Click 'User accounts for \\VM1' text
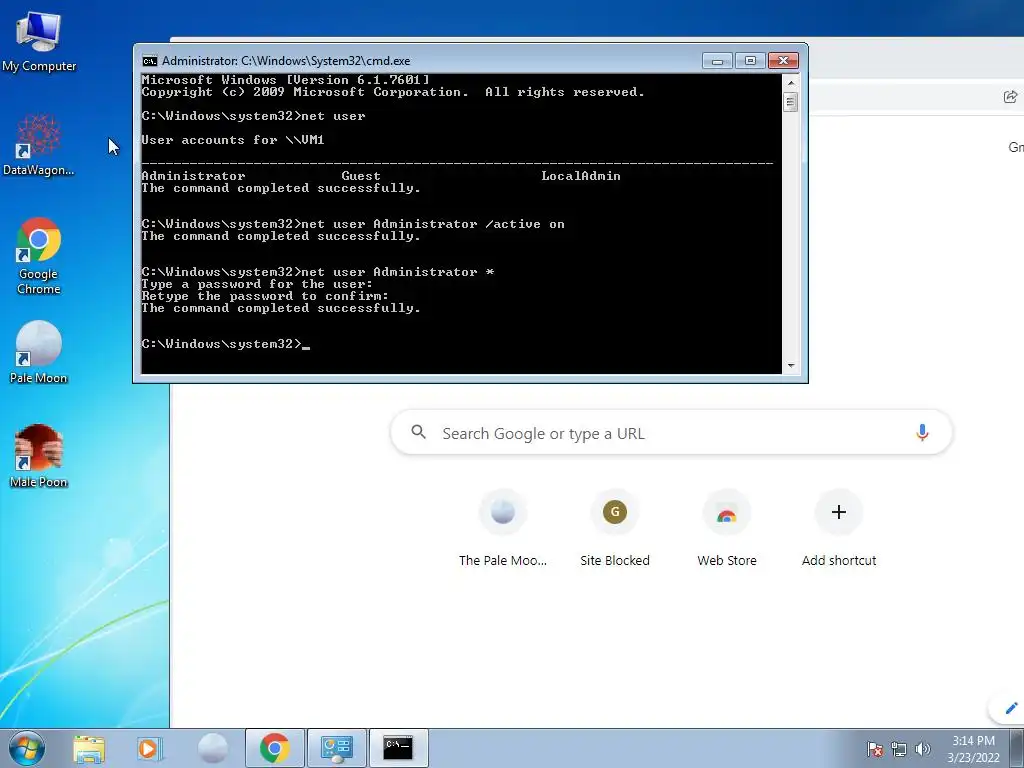 click(232, 140)
